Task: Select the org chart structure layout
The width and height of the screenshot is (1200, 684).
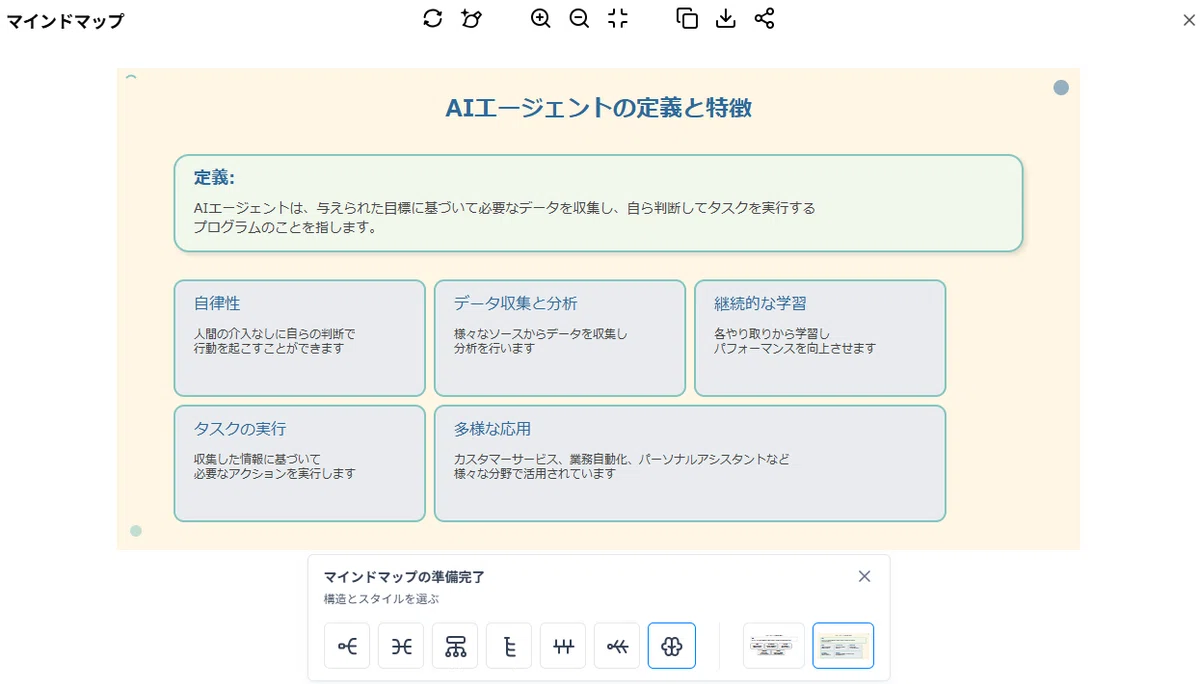Action: tap(455, 646)
